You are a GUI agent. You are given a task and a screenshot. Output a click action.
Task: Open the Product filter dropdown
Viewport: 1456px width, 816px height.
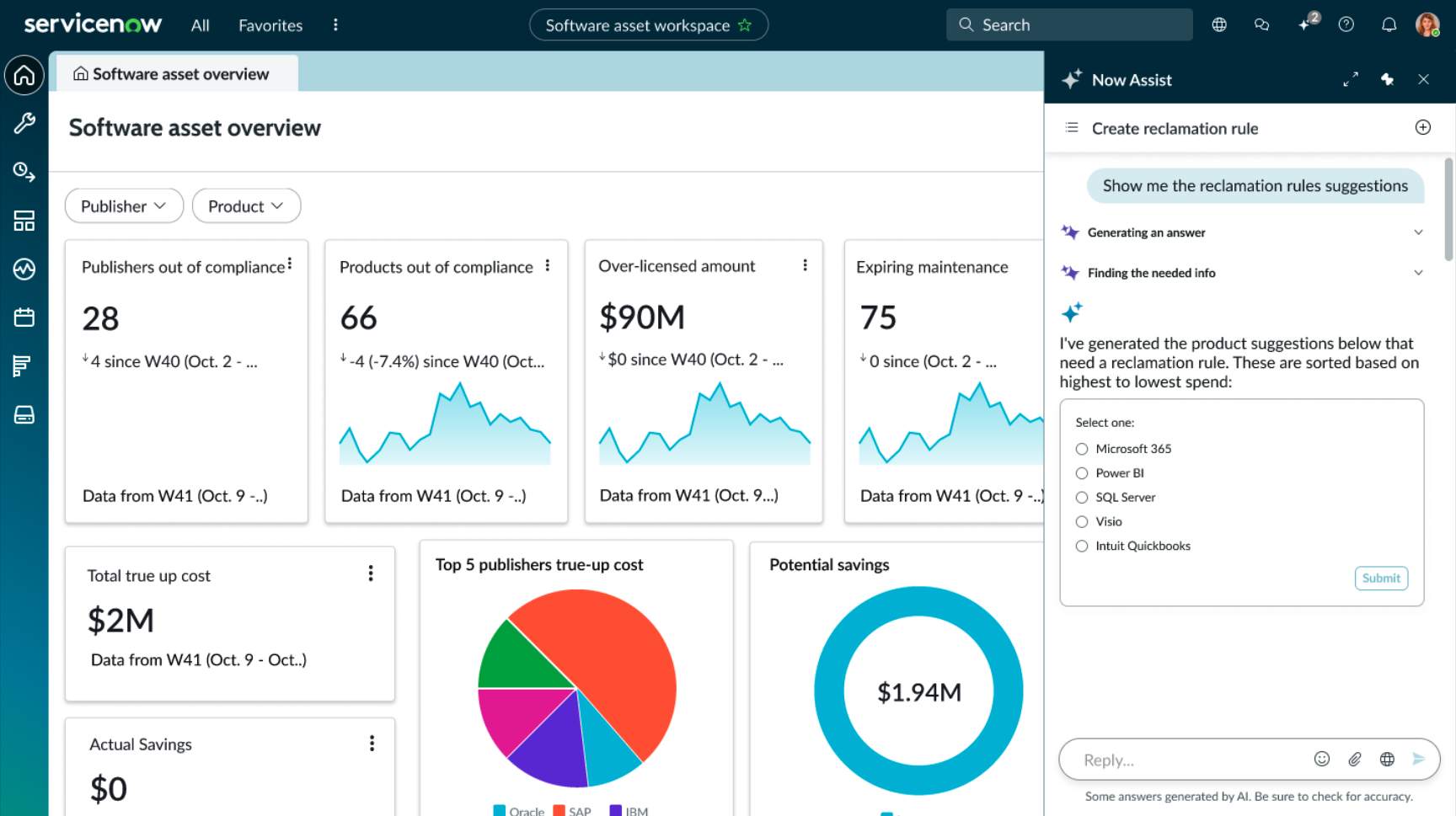[x=246, y=206]
